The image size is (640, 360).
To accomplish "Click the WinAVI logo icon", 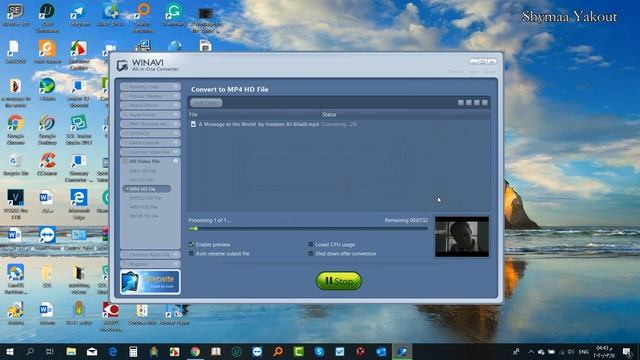I will coord(122,65).
